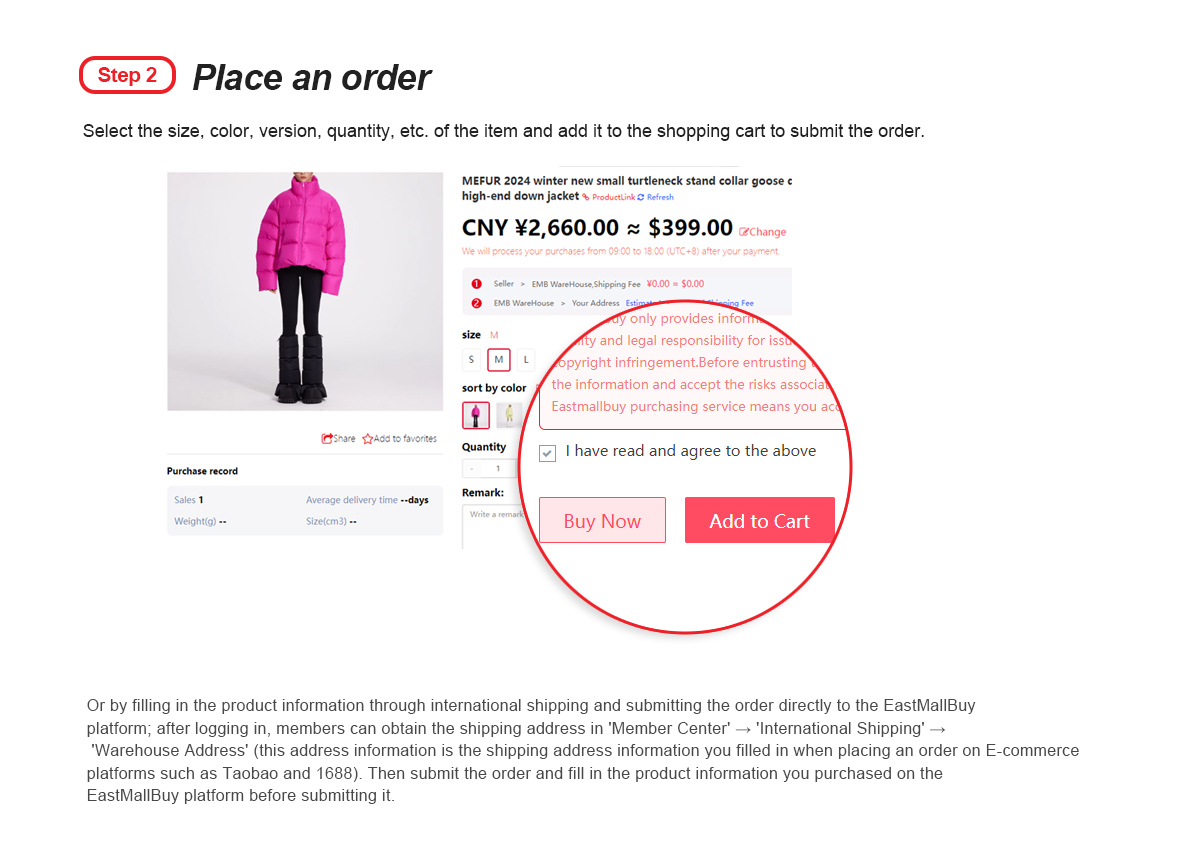Select size L option
Screen dimensions: 1200x849
click(x=526, y=359)
